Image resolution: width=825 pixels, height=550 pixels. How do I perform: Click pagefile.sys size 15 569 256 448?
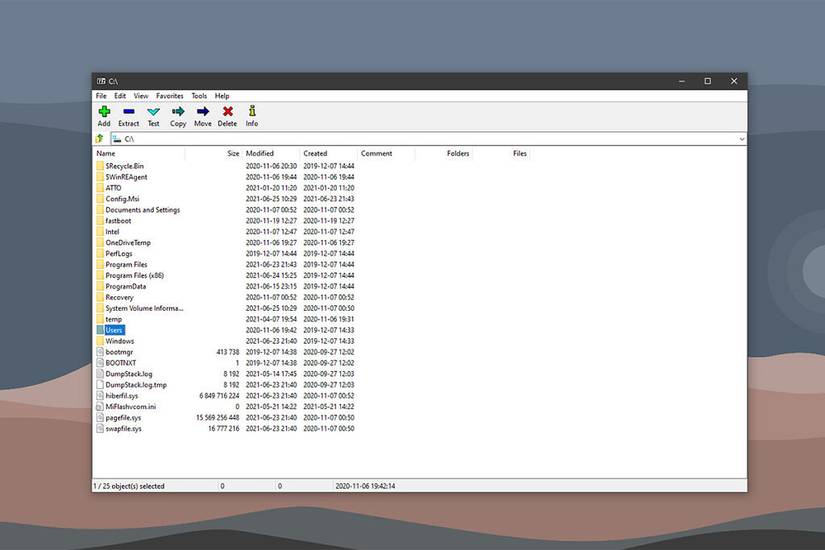pos(218,417)
